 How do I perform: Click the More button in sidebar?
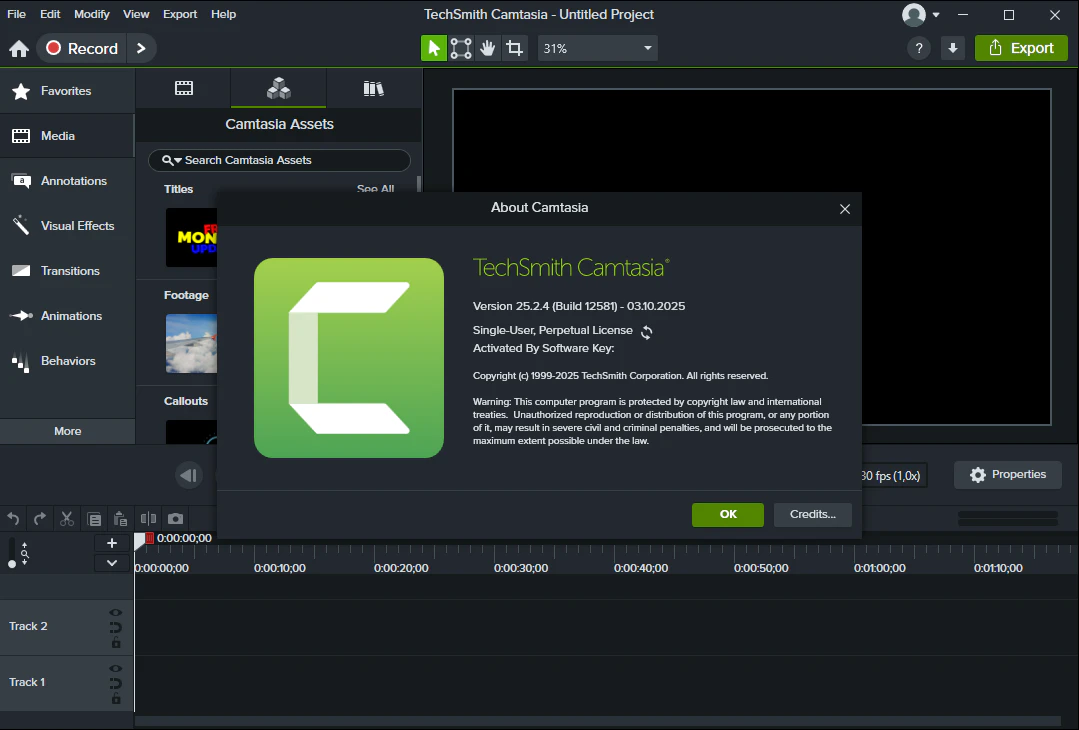point(67,431)
